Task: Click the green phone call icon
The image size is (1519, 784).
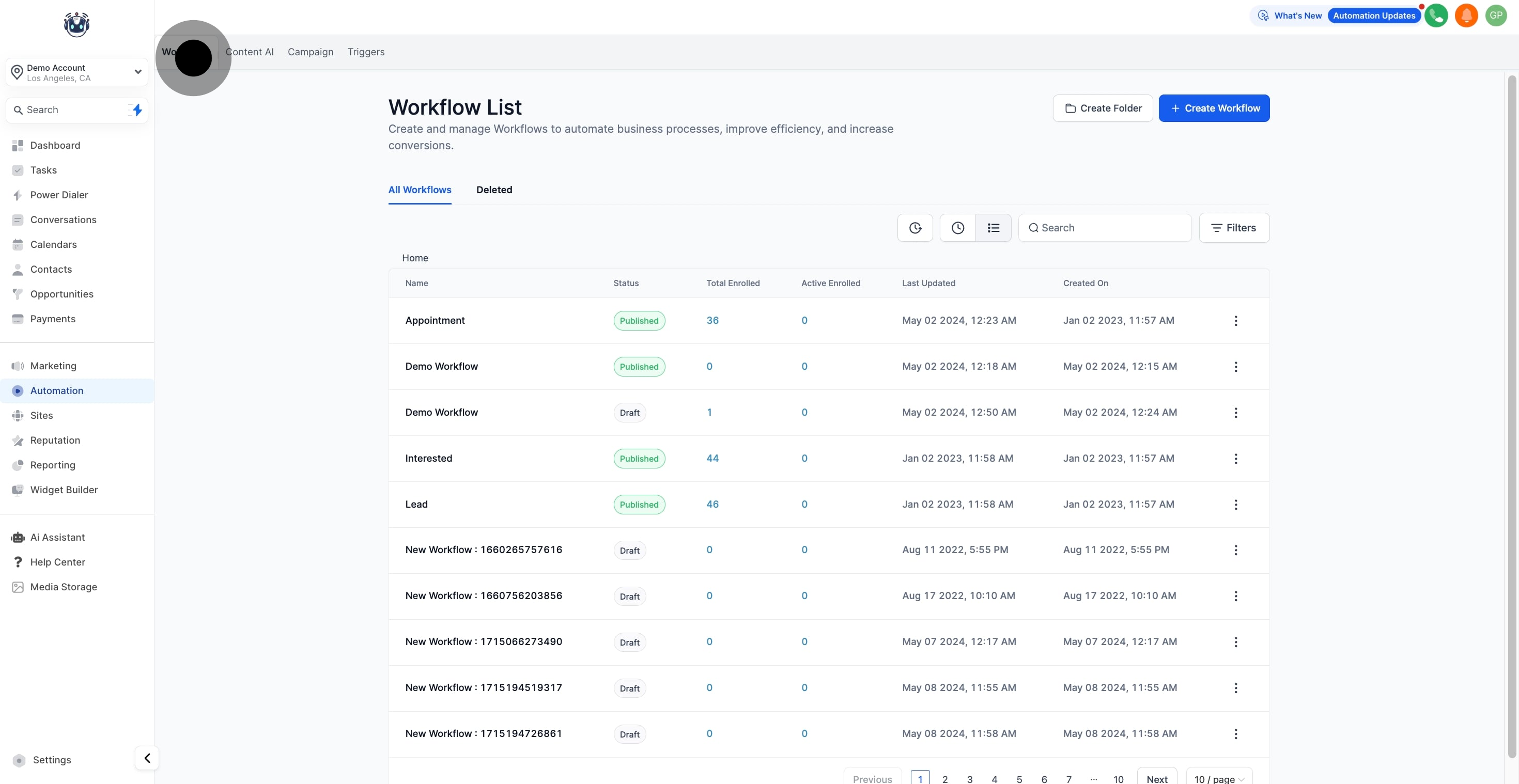Action: click(x=1436, y=15)
